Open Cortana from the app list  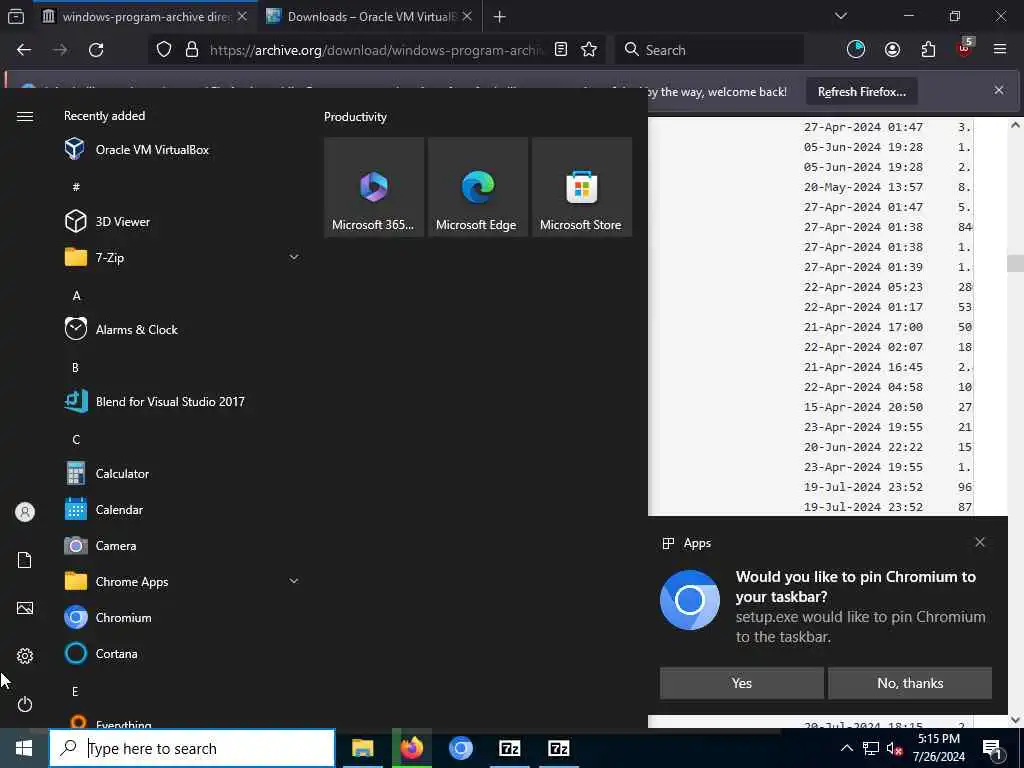click(101, 653)
